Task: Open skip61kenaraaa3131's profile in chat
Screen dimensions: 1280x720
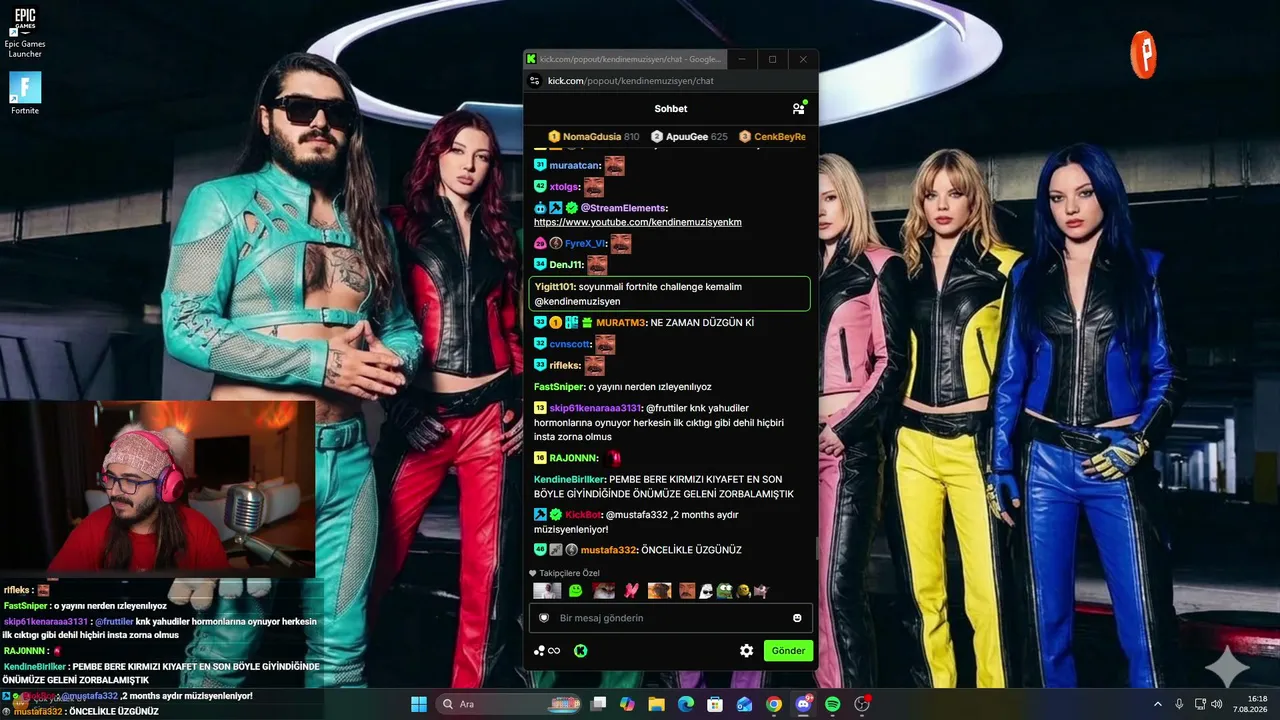Action: 595,408
